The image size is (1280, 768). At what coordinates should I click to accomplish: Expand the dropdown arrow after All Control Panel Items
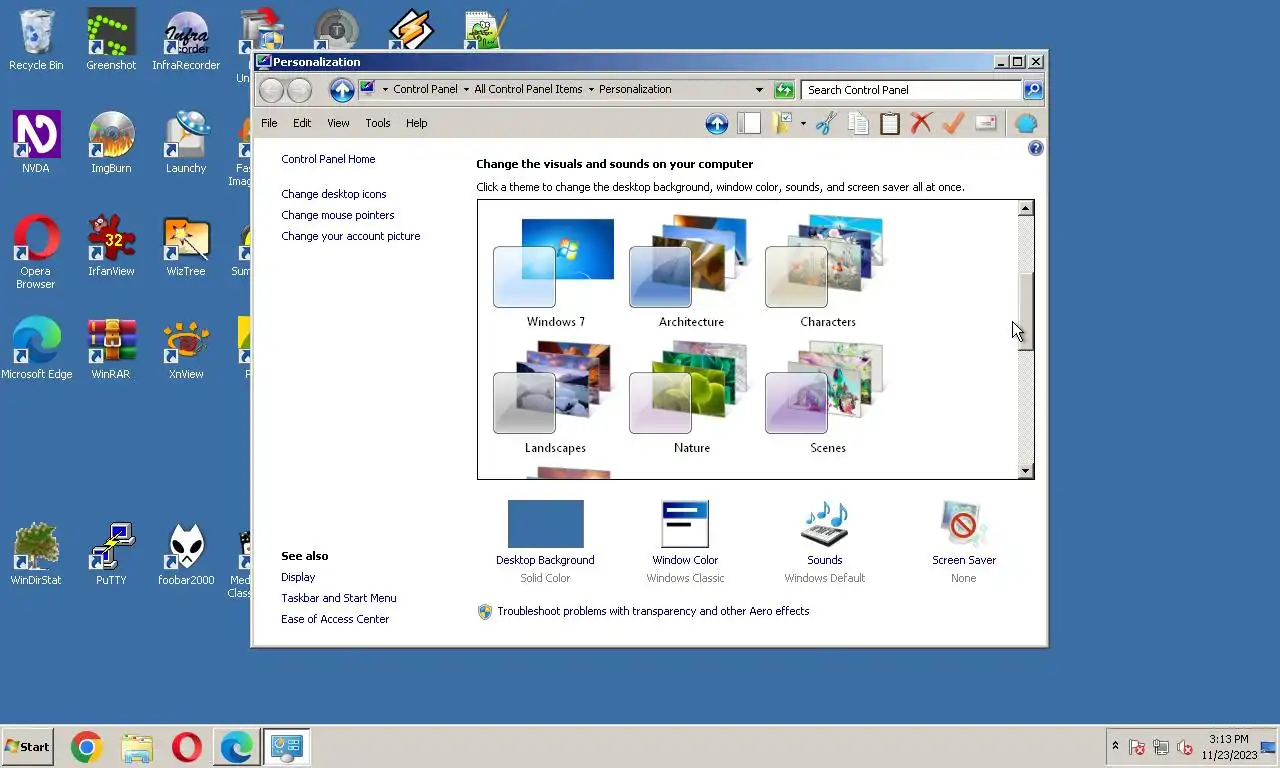coord(590,90)
